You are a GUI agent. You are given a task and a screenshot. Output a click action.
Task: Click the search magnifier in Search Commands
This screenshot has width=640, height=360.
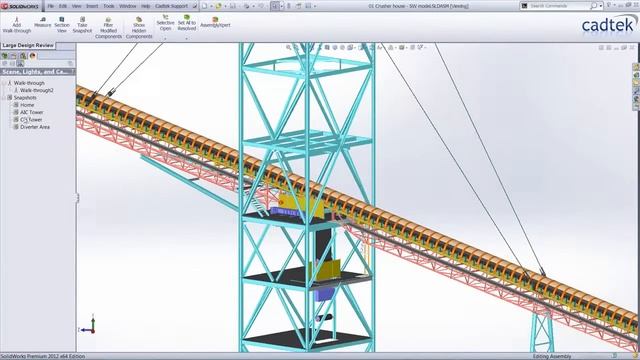click(593, 6)
